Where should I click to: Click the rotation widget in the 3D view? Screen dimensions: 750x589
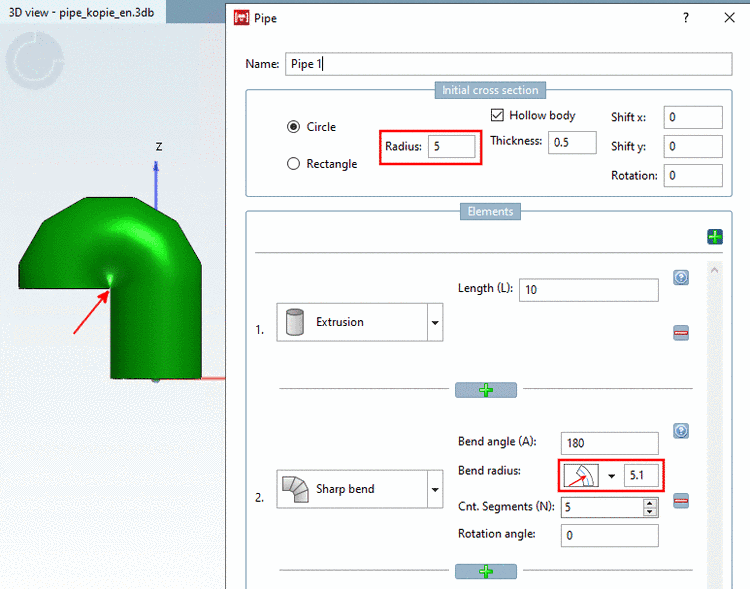[x=35, y=61]
